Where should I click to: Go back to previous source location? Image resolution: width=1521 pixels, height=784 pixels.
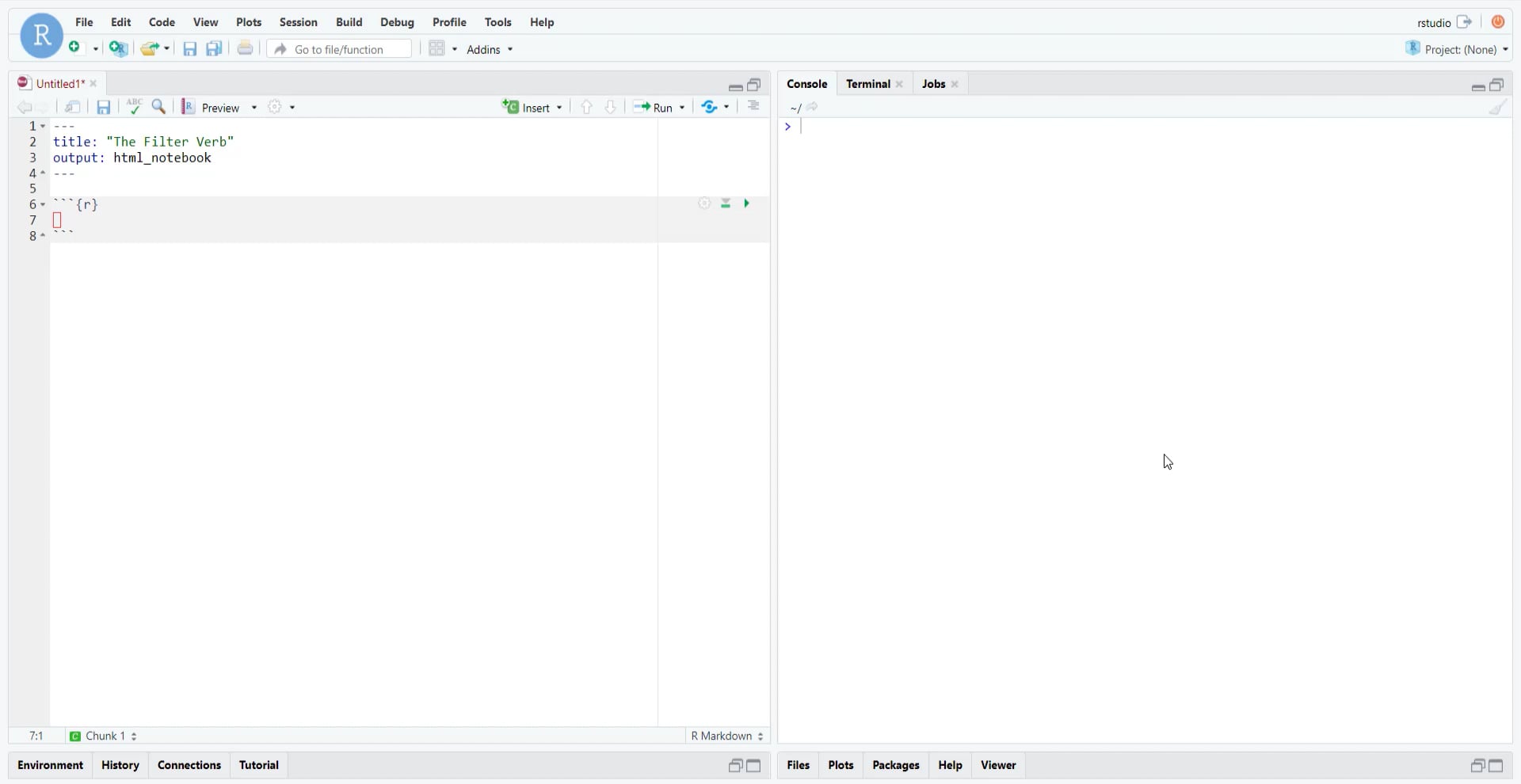click(x=24, y=107)
